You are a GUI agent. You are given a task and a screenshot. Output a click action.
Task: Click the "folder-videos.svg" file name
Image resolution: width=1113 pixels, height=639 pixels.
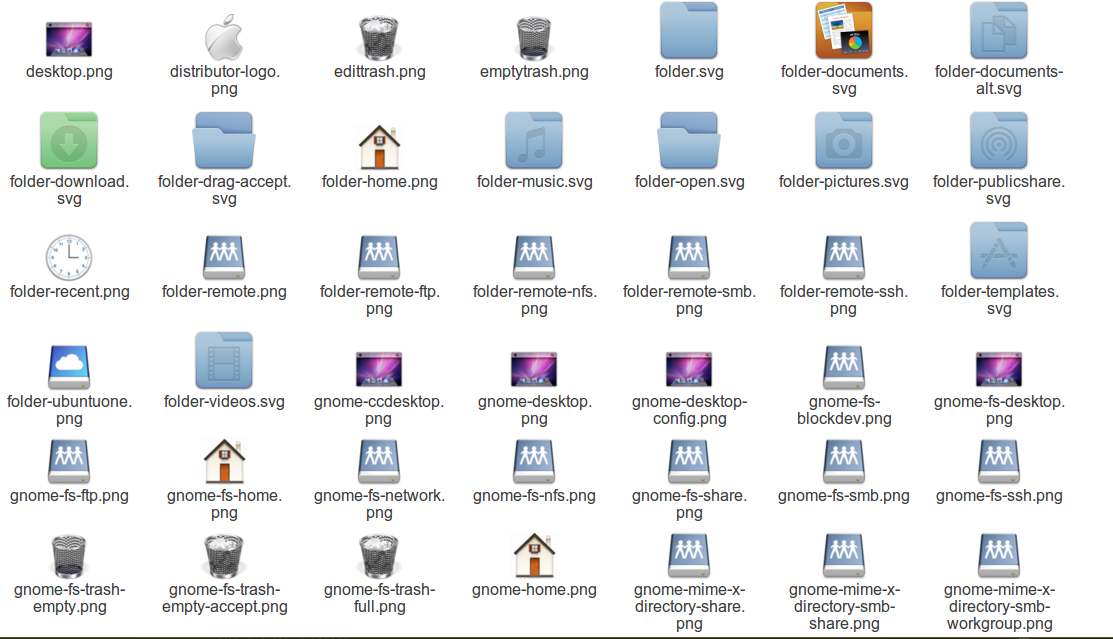[x=224, y=402]
